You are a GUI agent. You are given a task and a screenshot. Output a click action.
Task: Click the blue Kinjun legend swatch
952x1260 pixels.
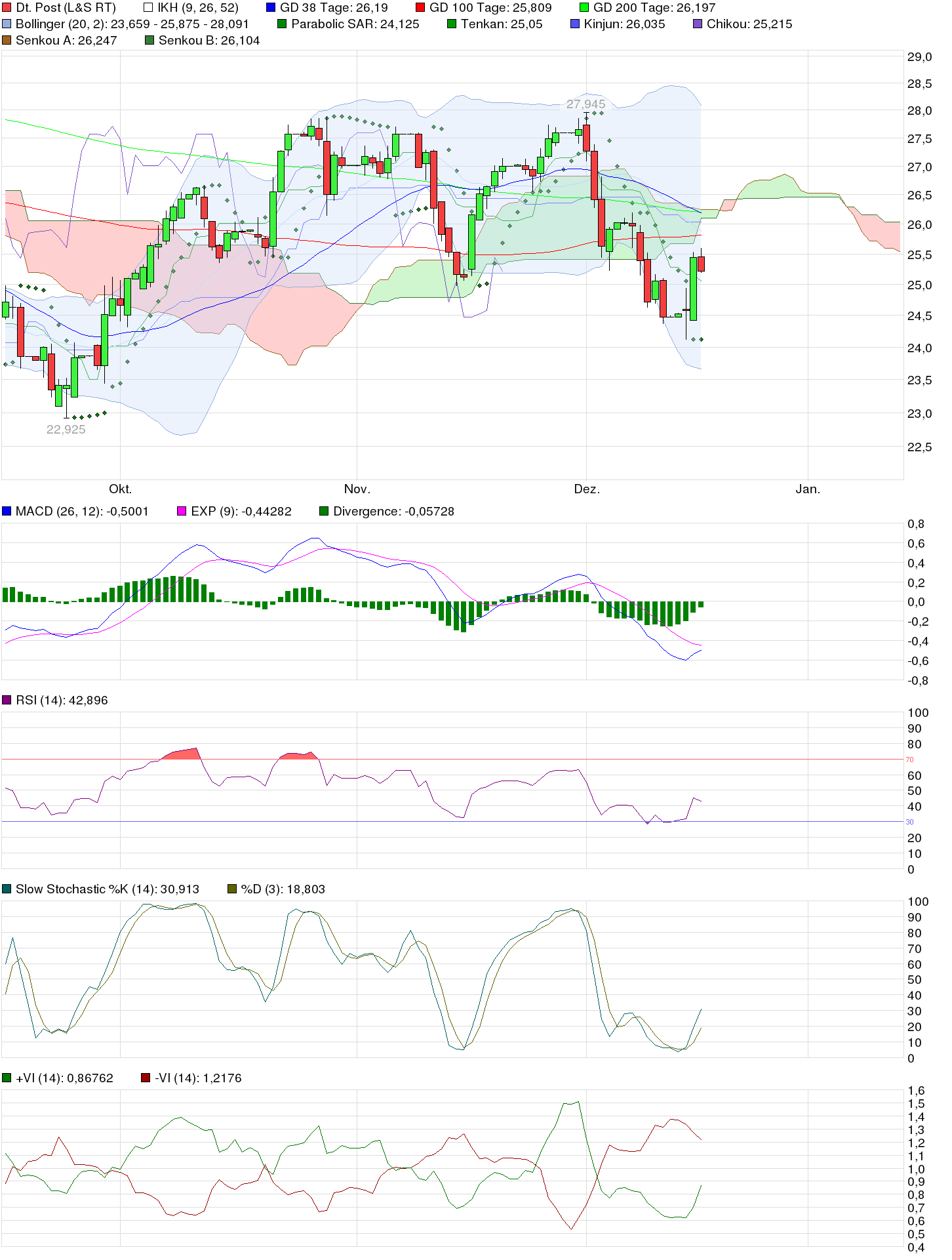pyautogui.click(x=575, y=24)
